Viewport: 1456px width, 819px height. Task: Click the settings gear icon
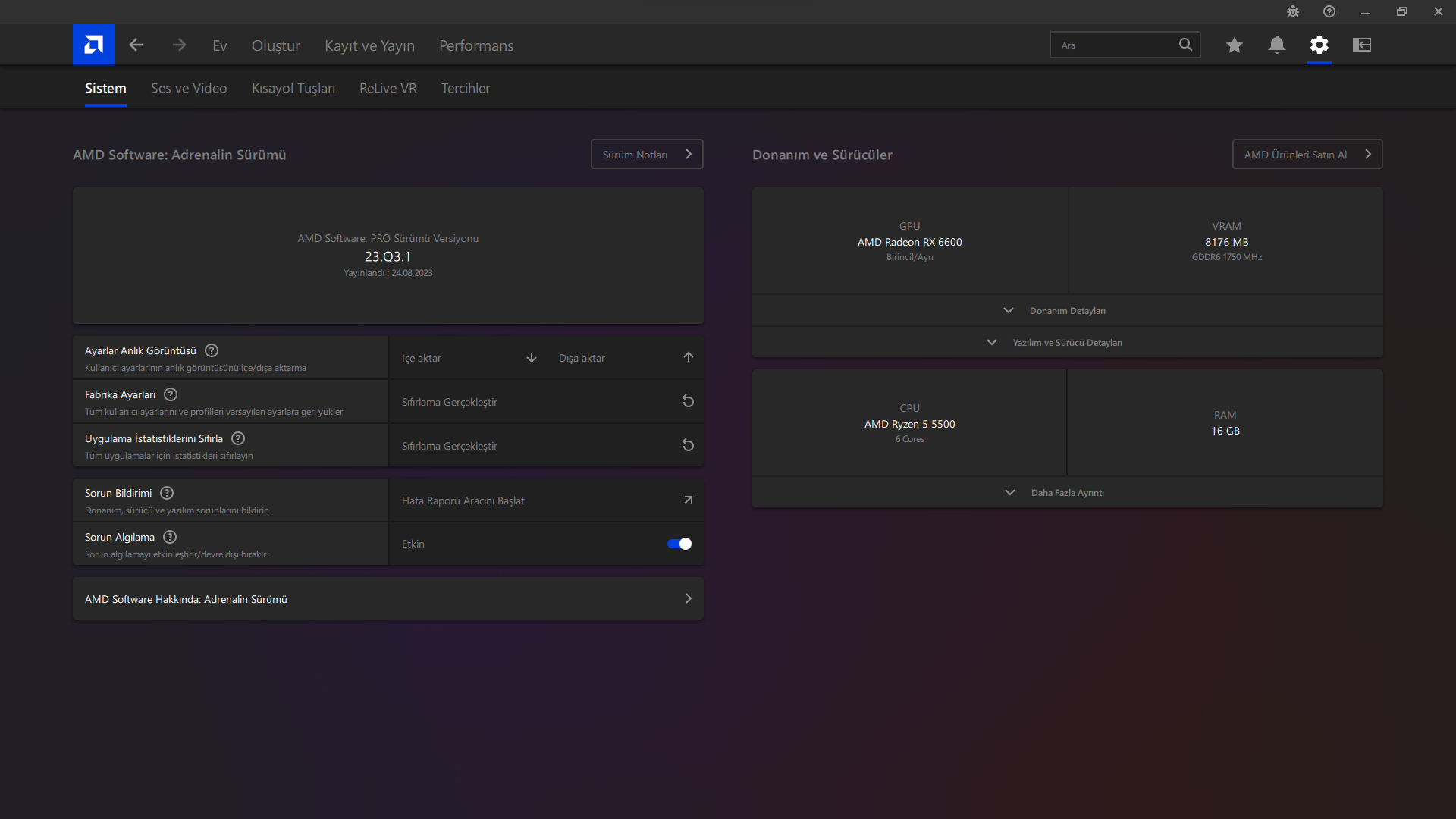pos(1319,45)
